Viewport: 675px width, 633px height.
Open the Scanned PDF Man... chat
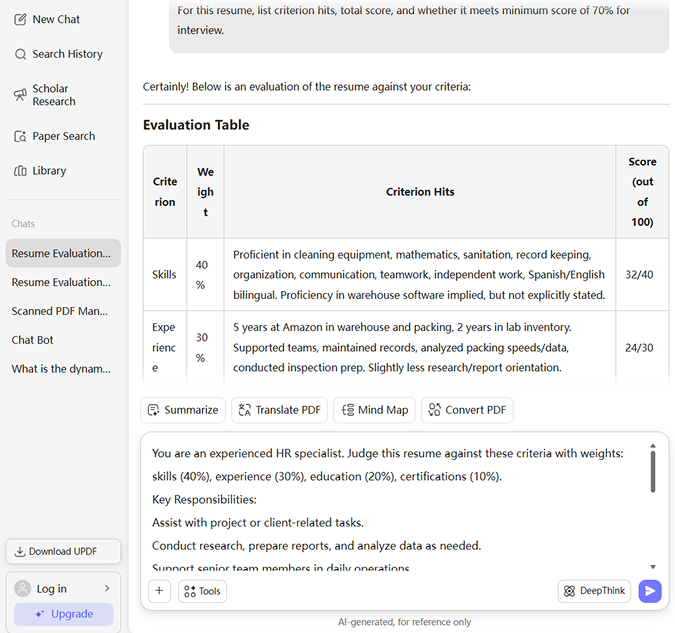click(x=60, y=311)
